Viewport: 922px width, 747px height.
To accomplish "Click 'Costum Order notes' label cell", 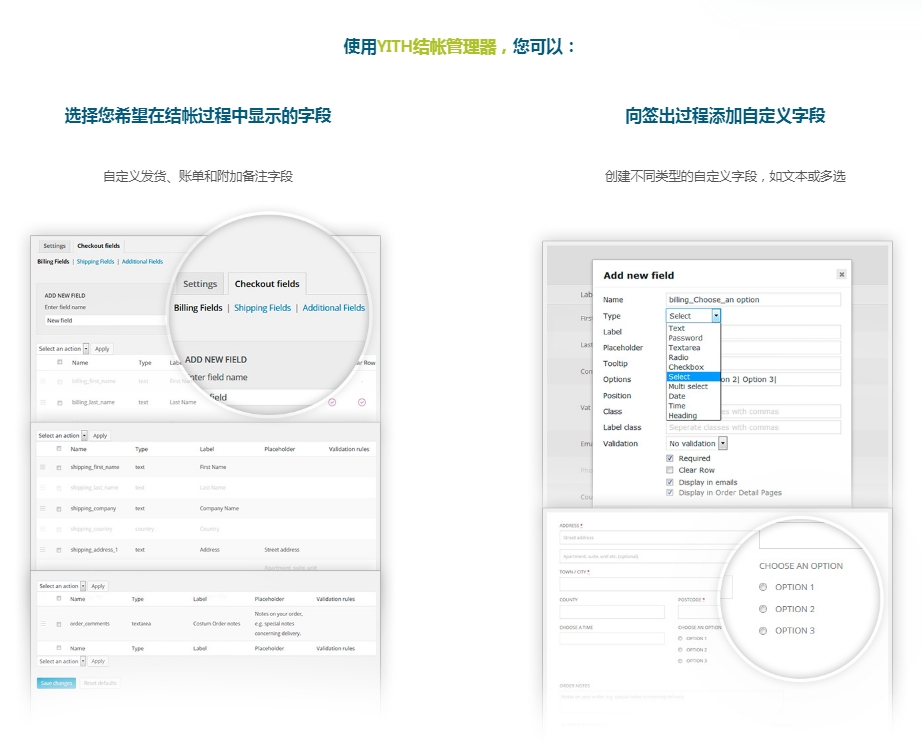I will point(216,623).
